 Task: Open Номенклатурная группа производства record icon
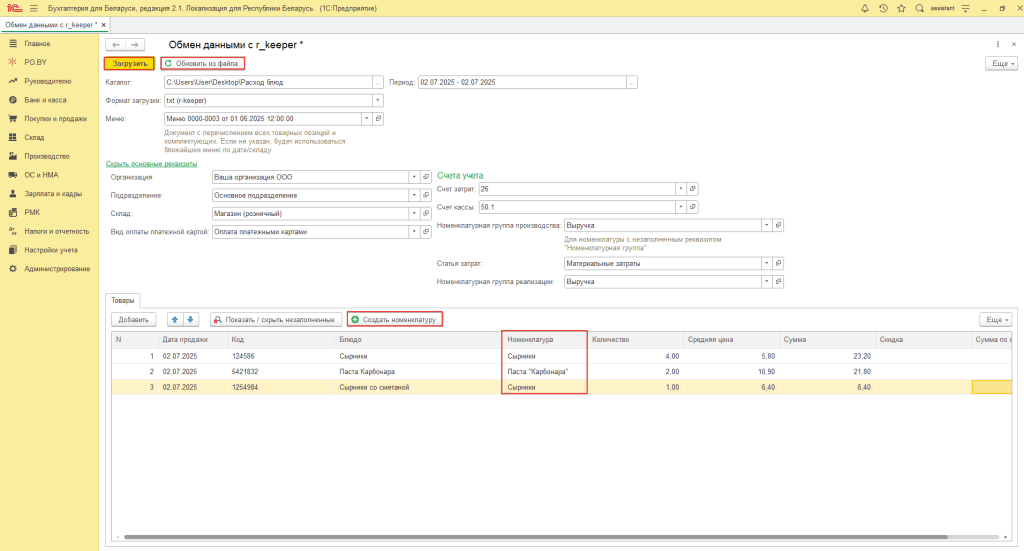pyautogui.click(x=778, y=225)
